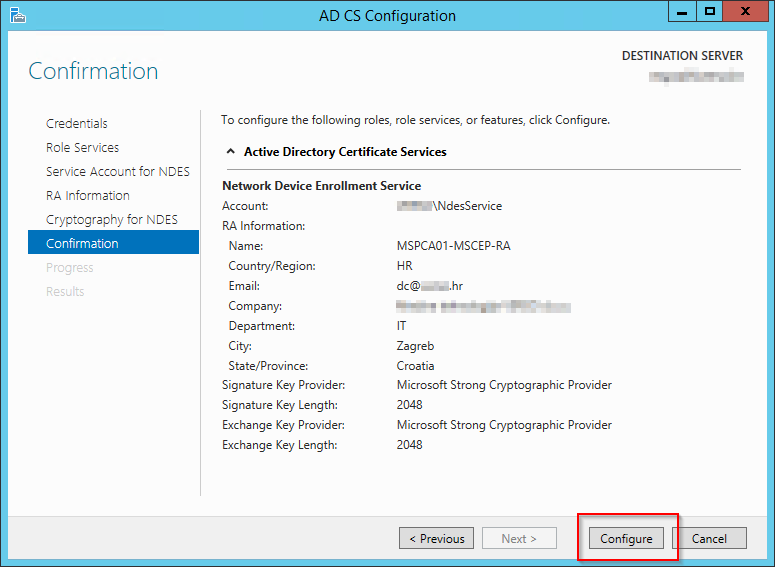Click the Zagreb city value
Viewport: 775px width, 567px height.
[x=416, y=346]
